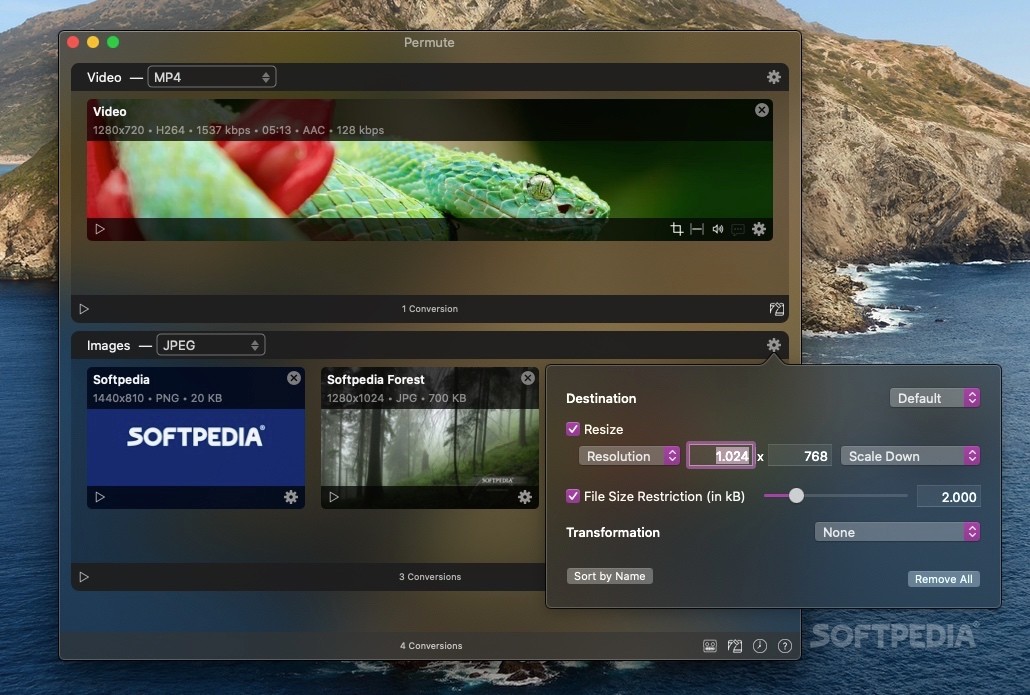The image size is (1030, 695).
Task: Click the Permute window title
Action: [x=429, y=42]
